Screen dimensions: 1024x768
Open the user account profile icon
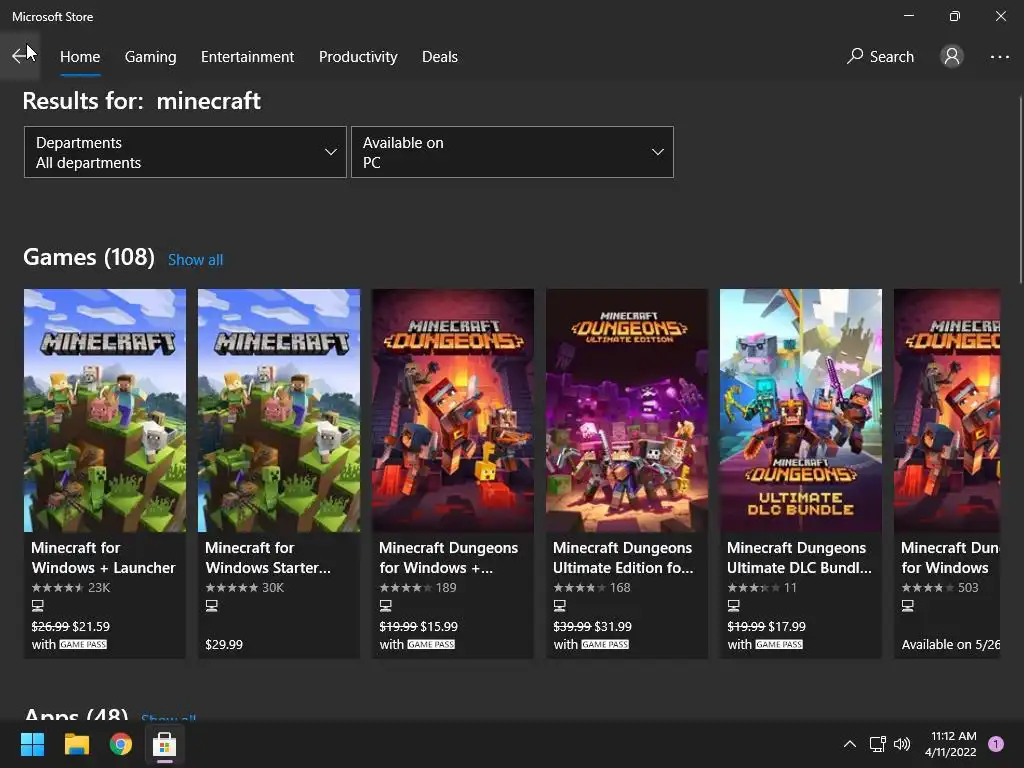click(x=952, y=56)
